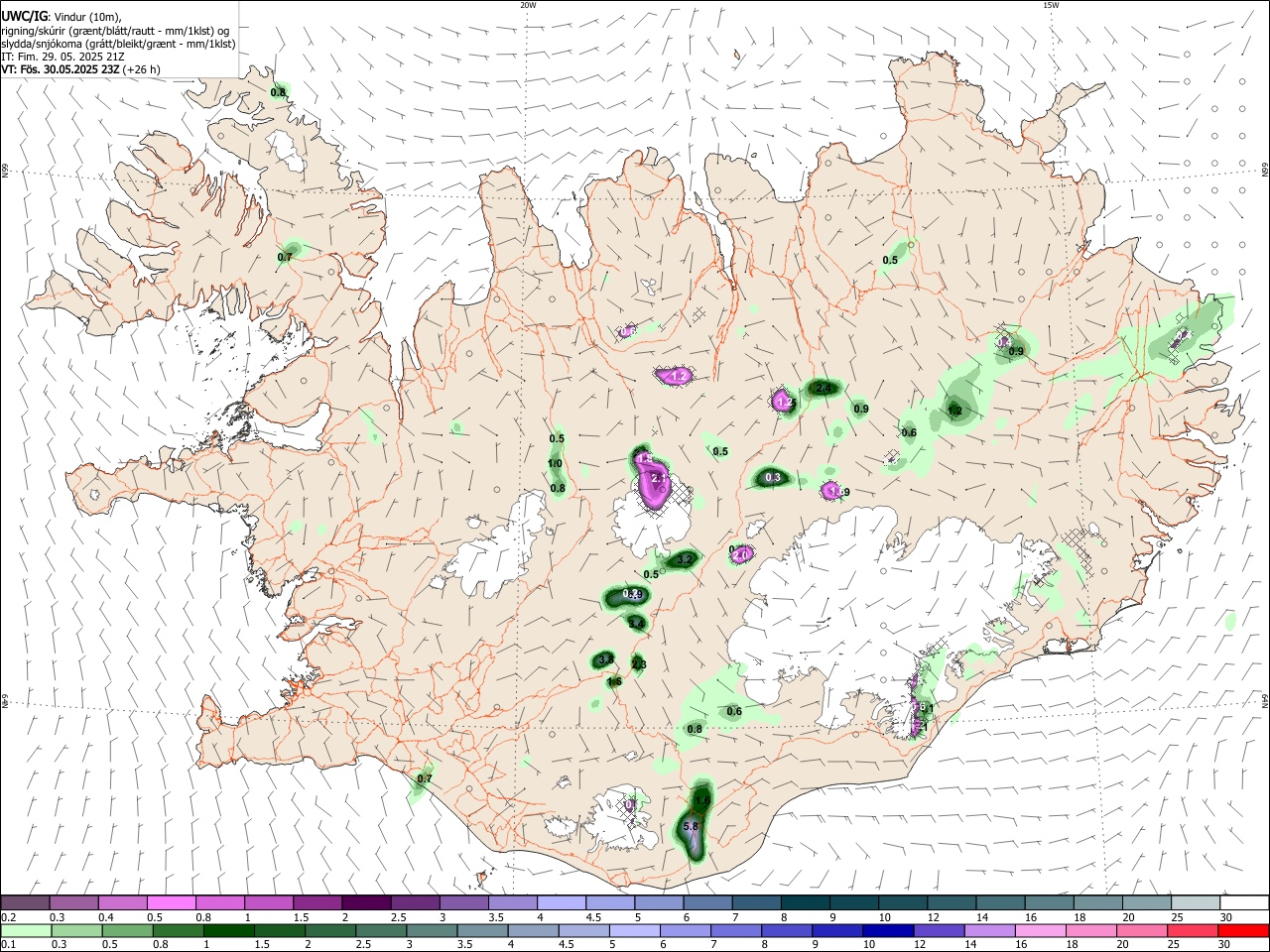Click the 0.7 label on the southwest peninsula
Viewport: 1270px width, 952px height.
[425, 779]
